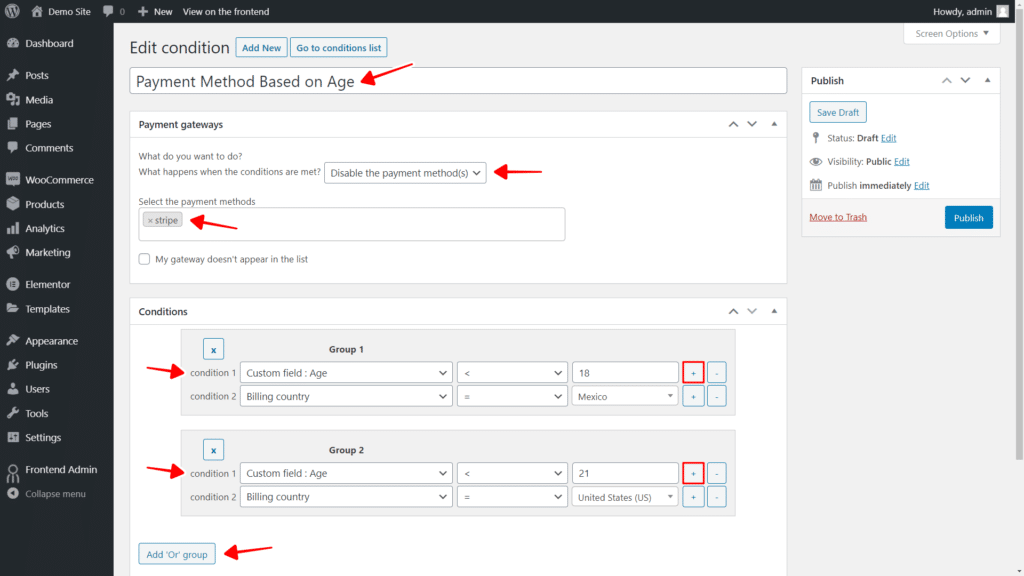Screen dimensions: 1024x576
Task: Add a condition row to Group 2
Action: click(x=693, y=472)
